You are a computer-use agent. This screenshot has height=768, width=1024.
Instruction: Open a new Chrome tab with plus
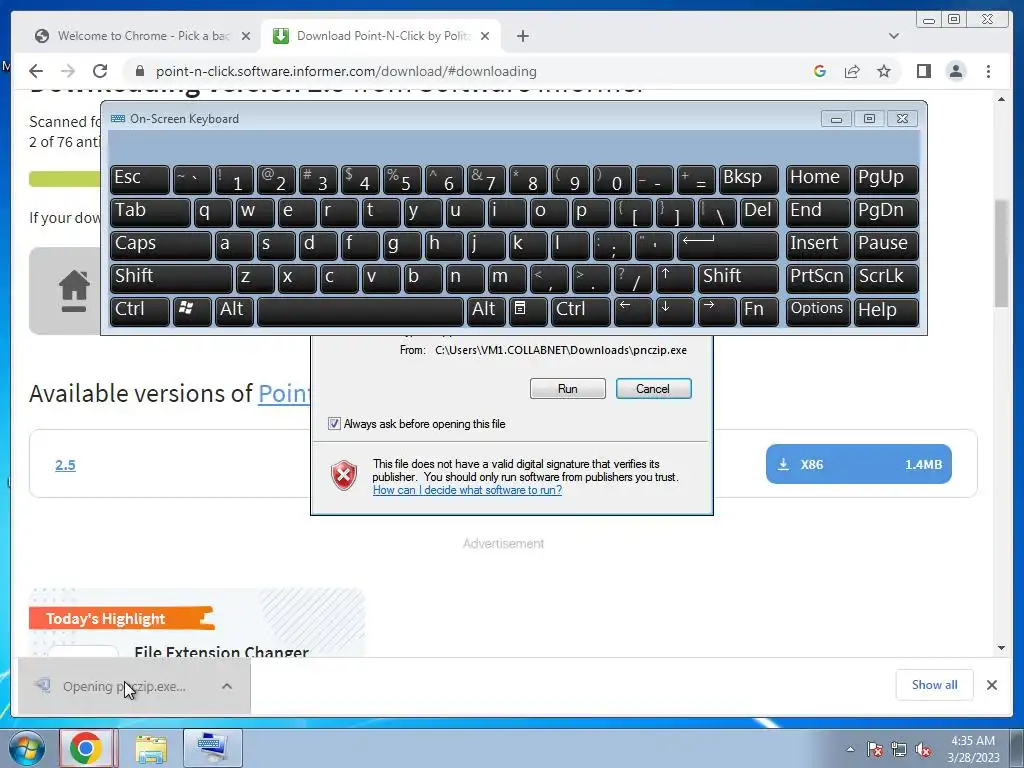[x=522, y=36]
